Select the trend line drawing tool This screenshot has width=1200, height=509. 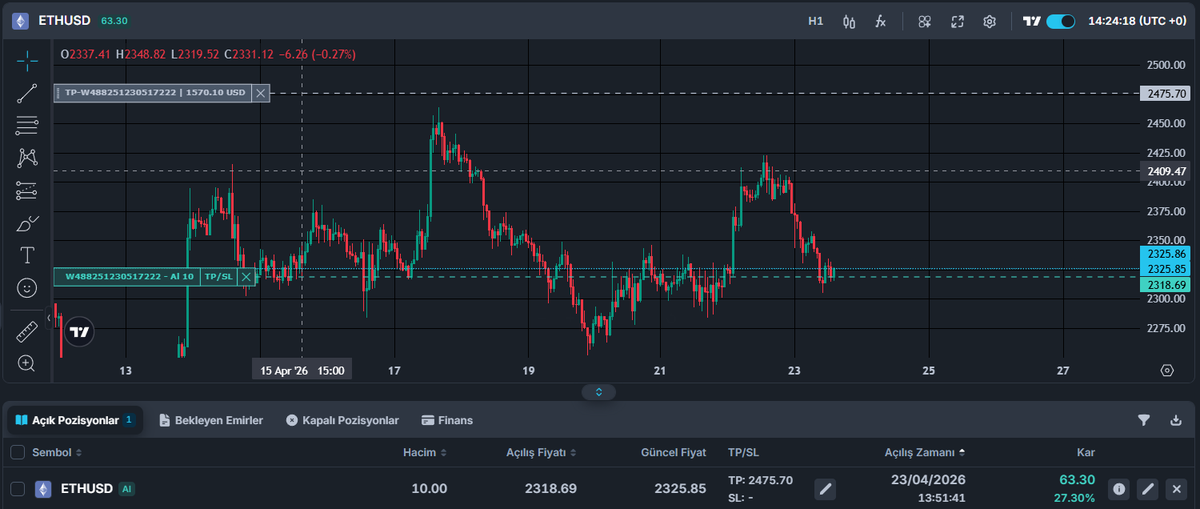click(x=27, y=93)
